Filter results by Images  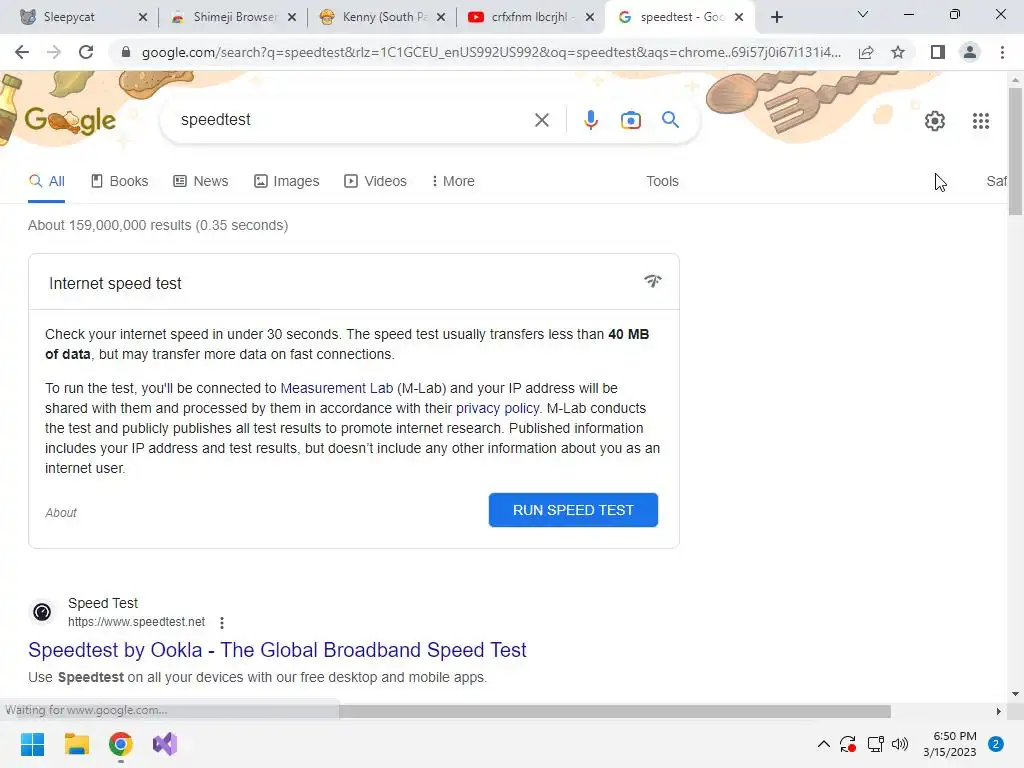click(286, 181)
